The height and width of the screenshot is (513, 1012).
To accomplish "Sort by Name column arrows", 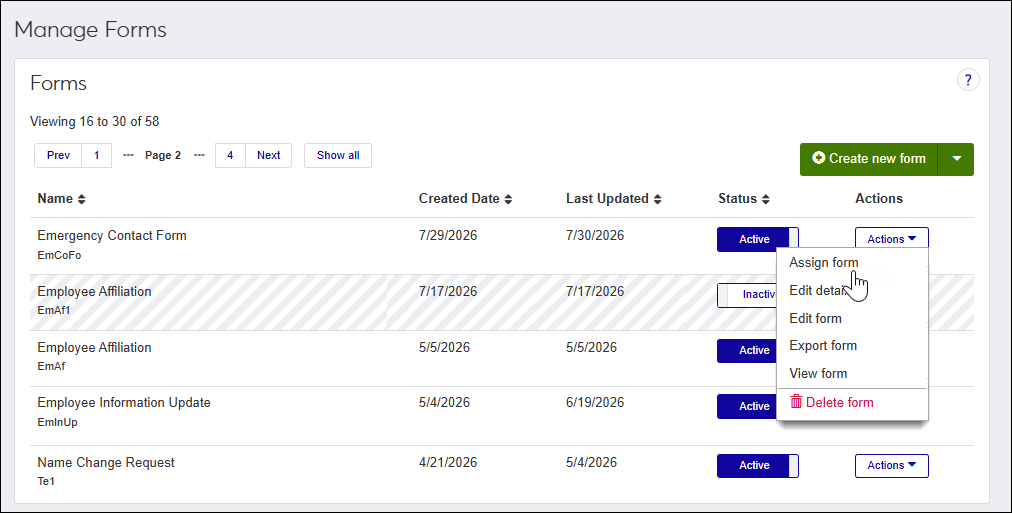I will pyautogui.click(x=81, y=199).
